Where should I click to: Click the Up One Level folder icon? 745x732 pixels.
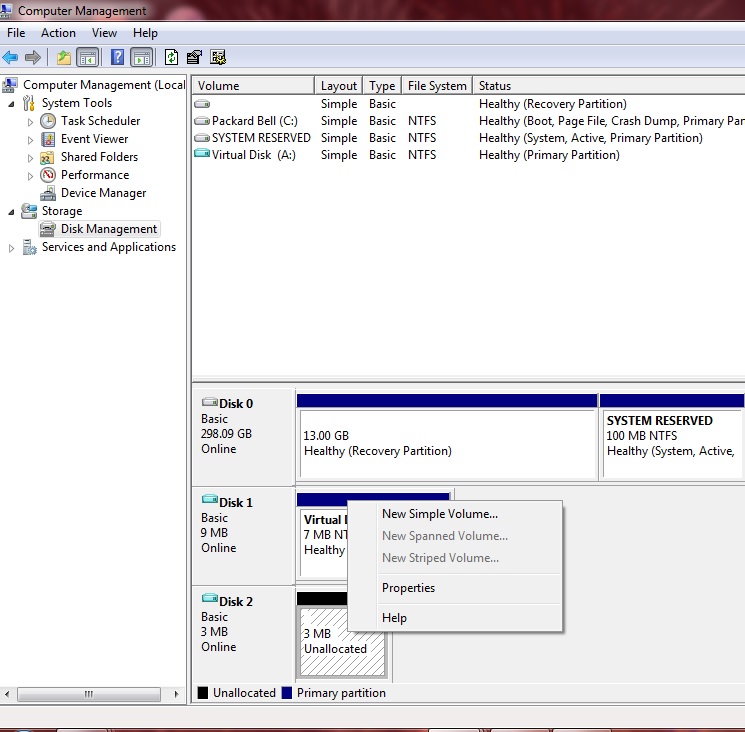click(63, 58)
